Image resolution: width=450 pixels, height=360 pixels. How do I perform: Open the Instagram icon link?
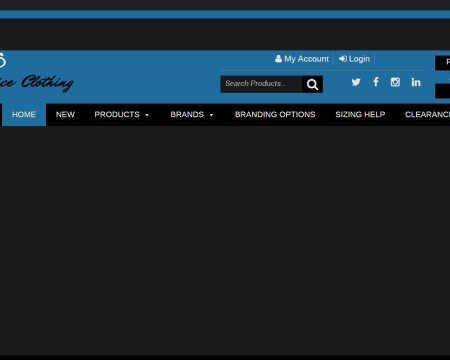pyautogui.click(x=395, y=82)
